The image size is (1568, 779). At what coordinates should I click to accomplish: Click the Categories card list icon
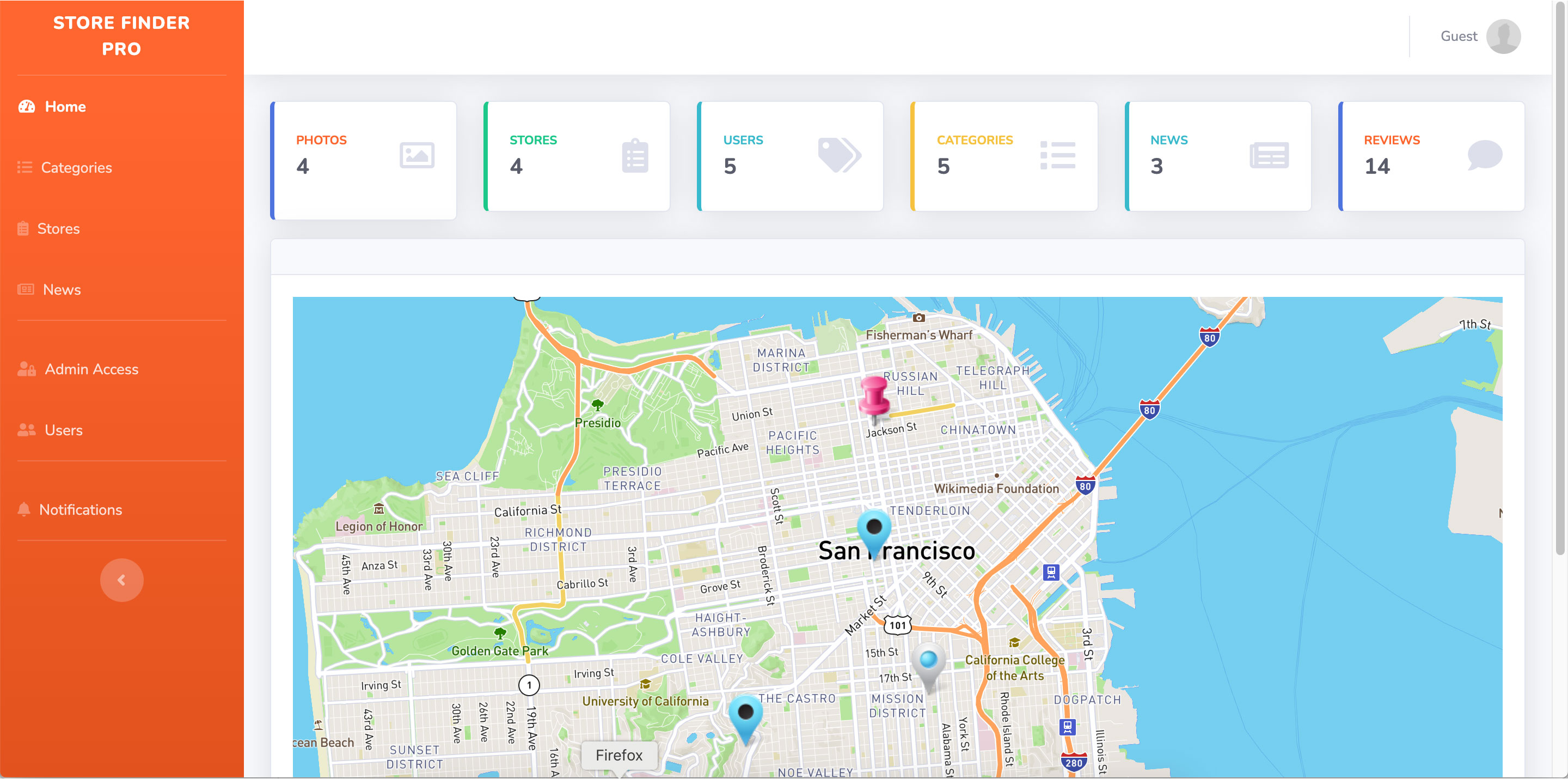tap(1057, 155)
